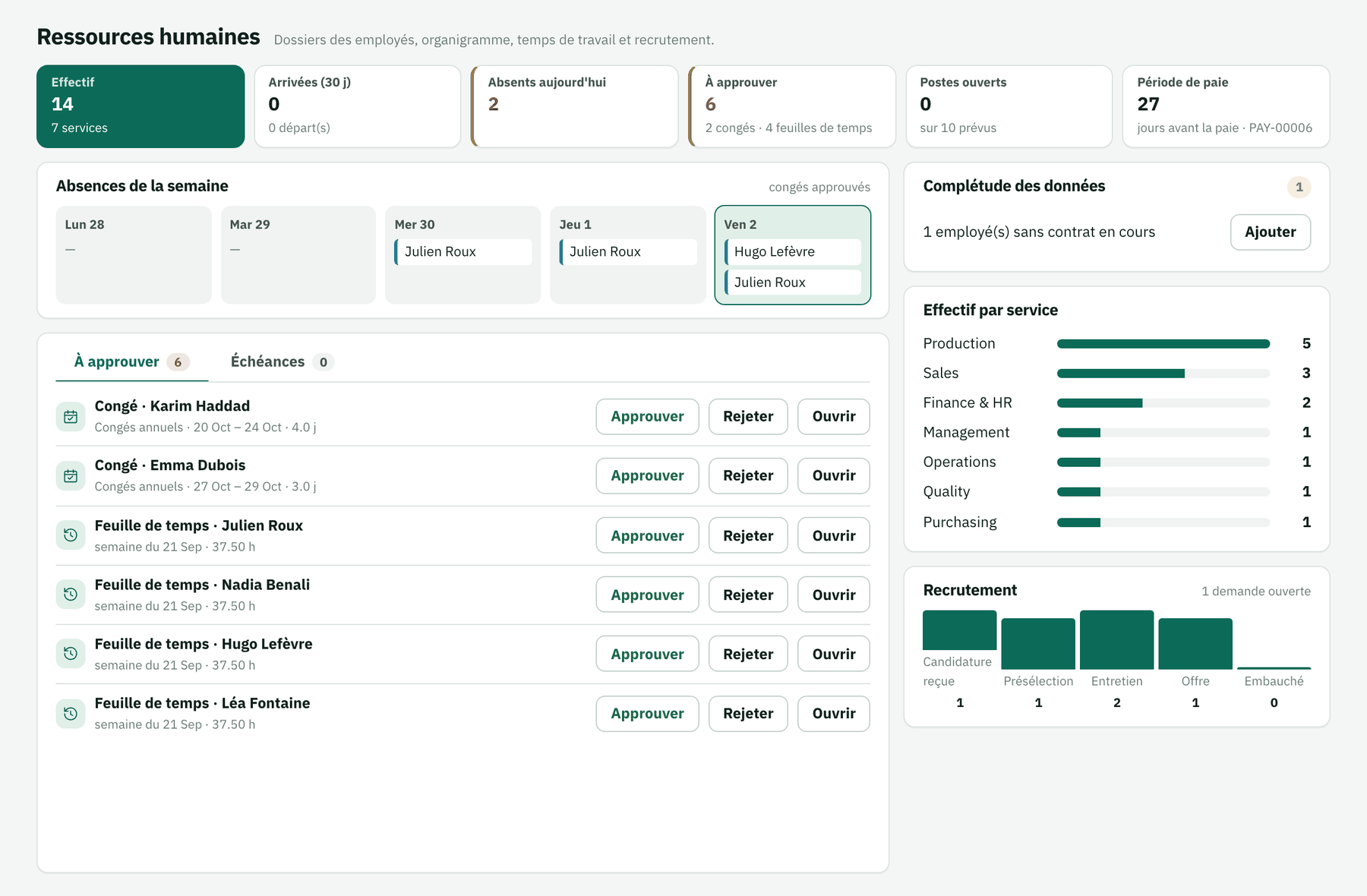Viewport: 1367px width, 896px height.
Task: Select Julien Roux absence on Jeu 1
Action: click(628, 251)
